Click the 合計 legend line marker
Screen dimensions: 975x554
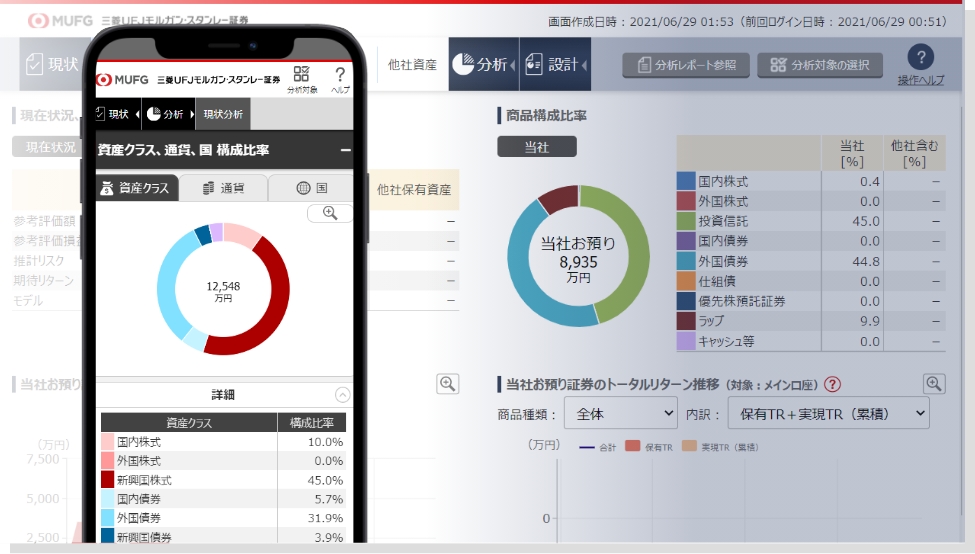click(x=587, y=447)
